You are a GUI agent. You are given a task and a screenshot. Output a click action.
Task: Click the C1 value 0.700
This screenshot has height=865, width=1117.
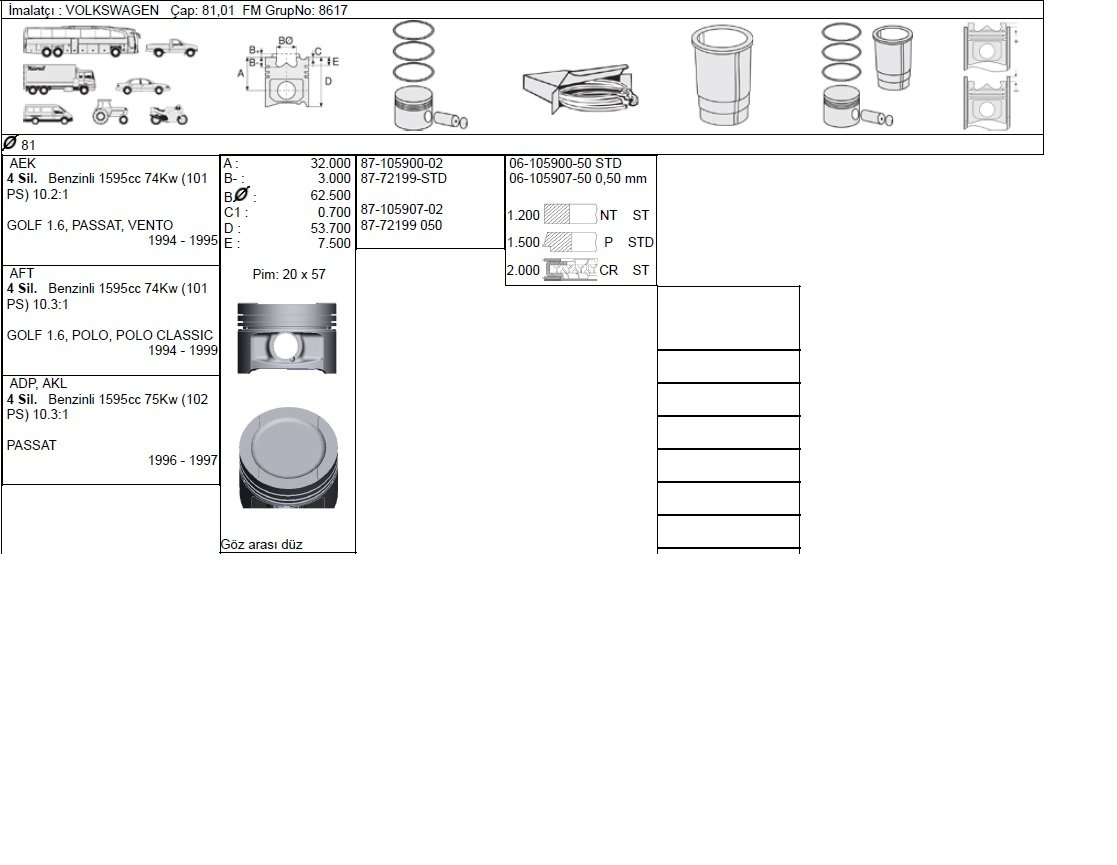tap(334, 212)
